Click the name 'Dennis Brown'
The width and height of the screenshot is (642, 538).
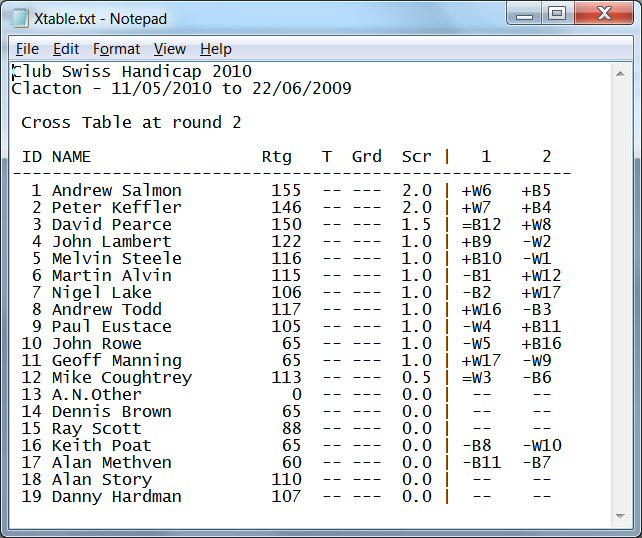(111, 411)
